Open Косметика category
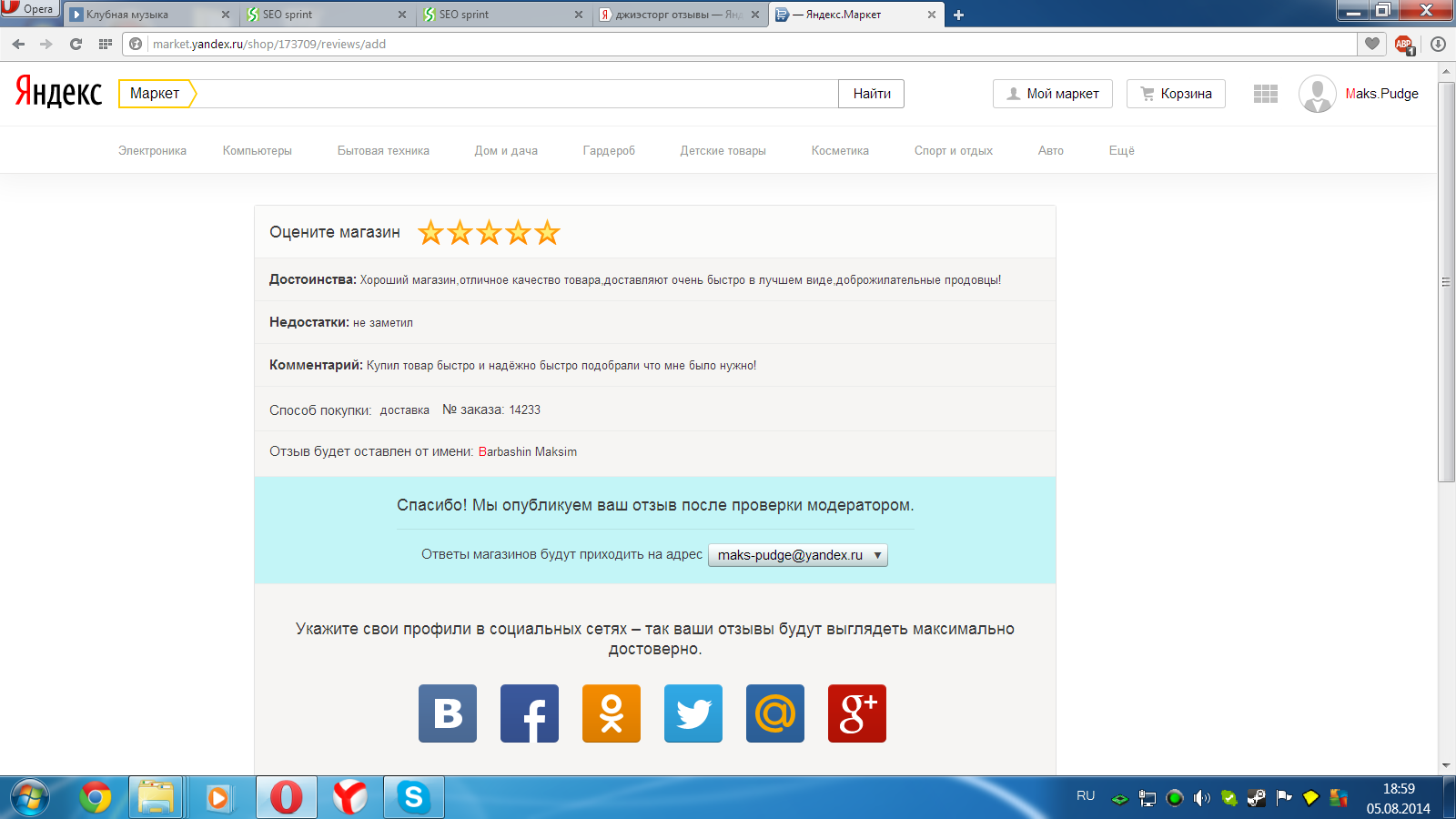This screenshot has height=819, width=1456. 840,151
